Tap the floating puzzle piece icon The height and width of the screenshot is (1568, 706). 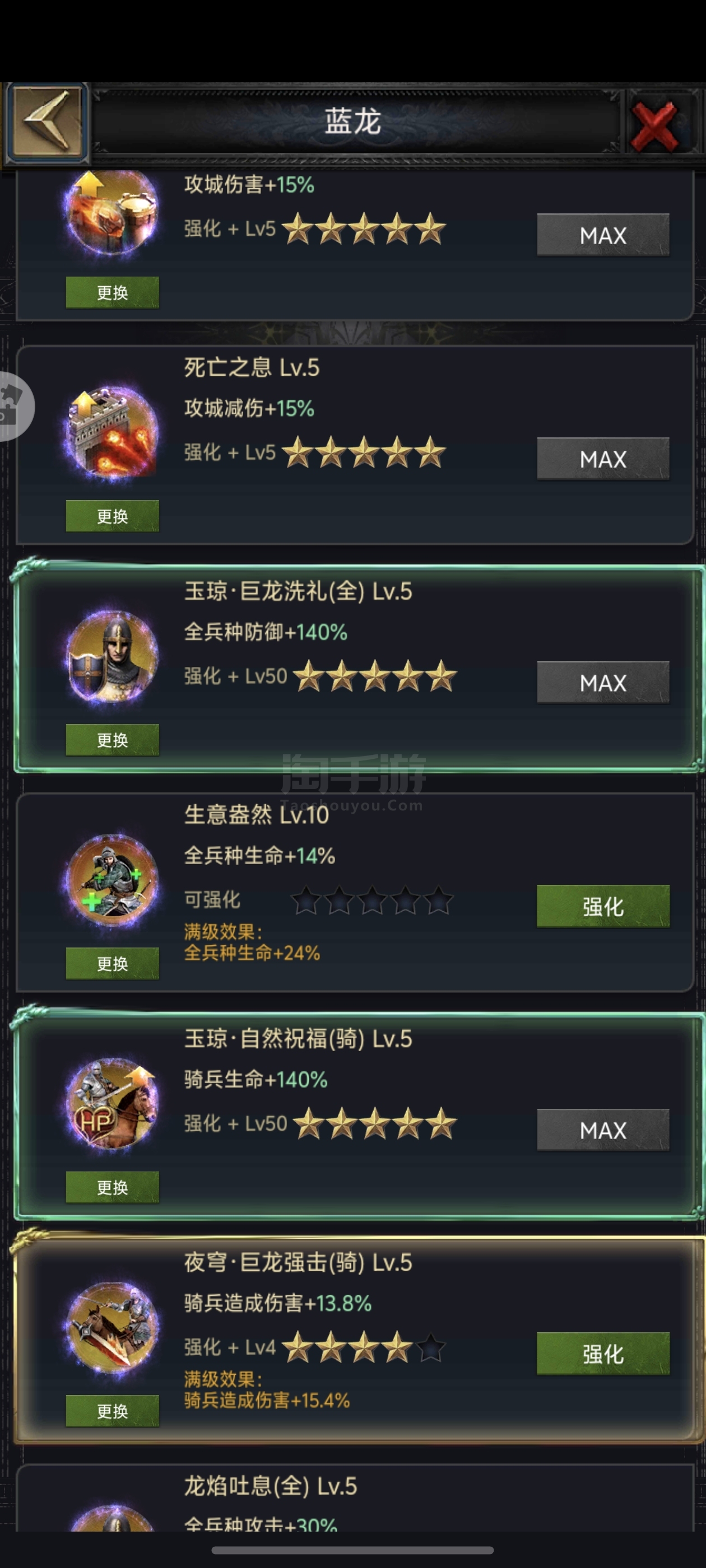13,406
